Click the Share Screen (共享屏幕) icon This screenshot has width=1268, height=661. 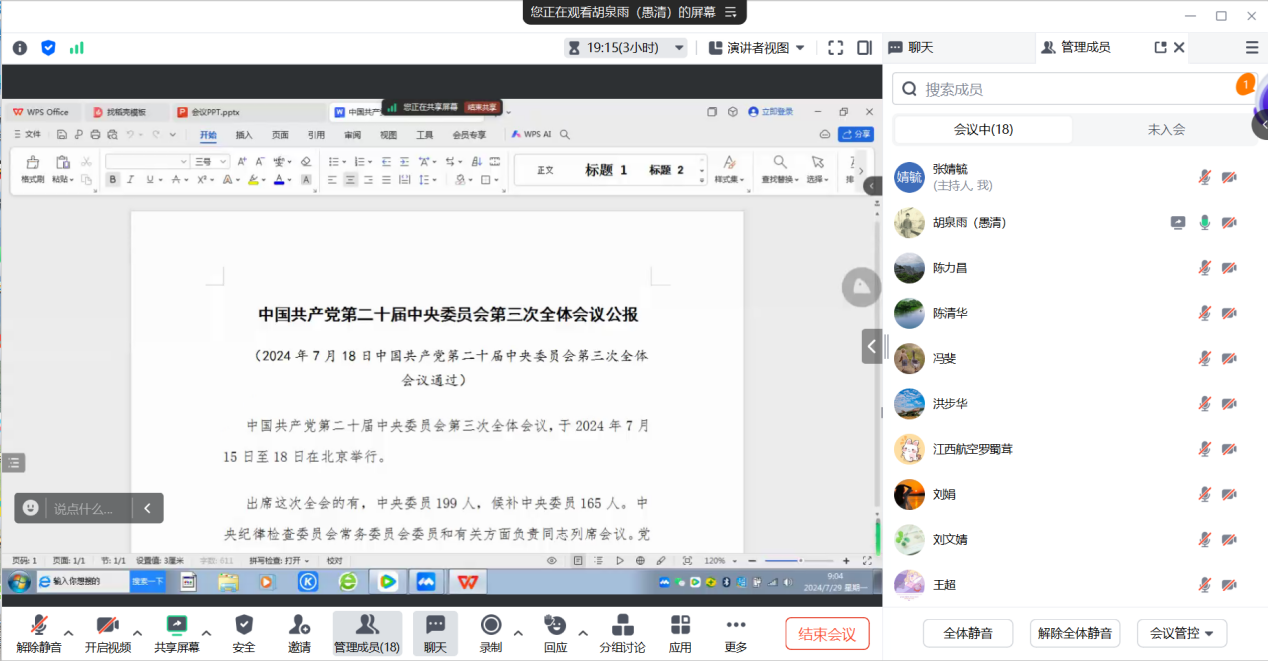point(176,625)
